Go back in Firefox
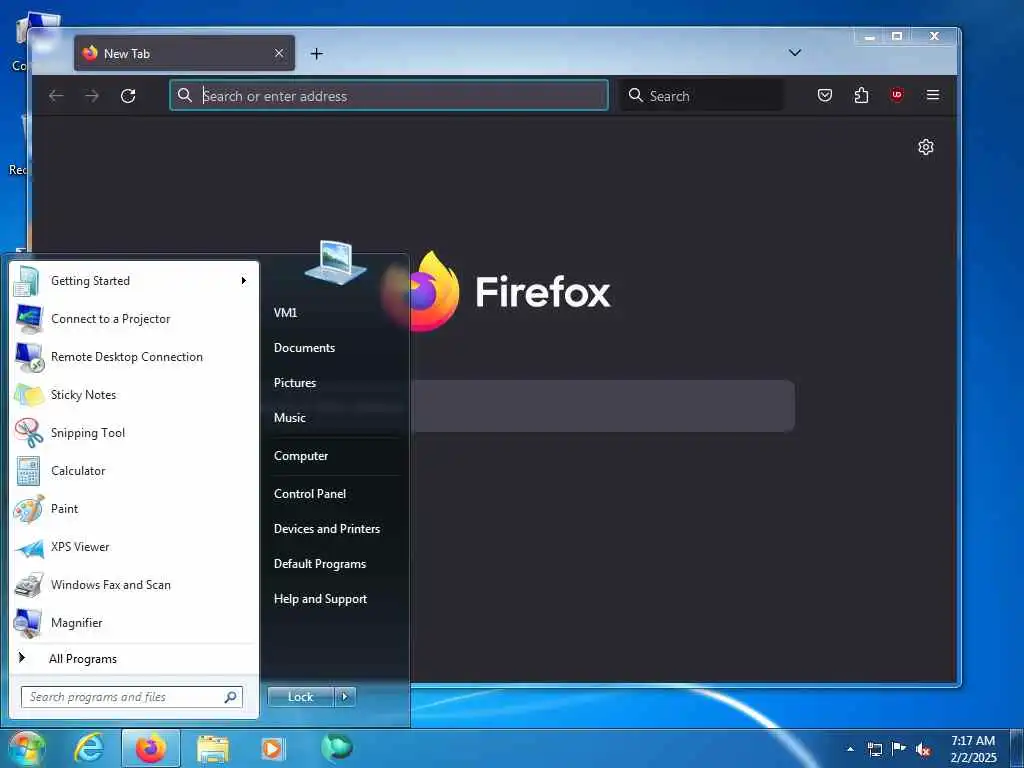1024x768 pixels. tap(56, 96)
